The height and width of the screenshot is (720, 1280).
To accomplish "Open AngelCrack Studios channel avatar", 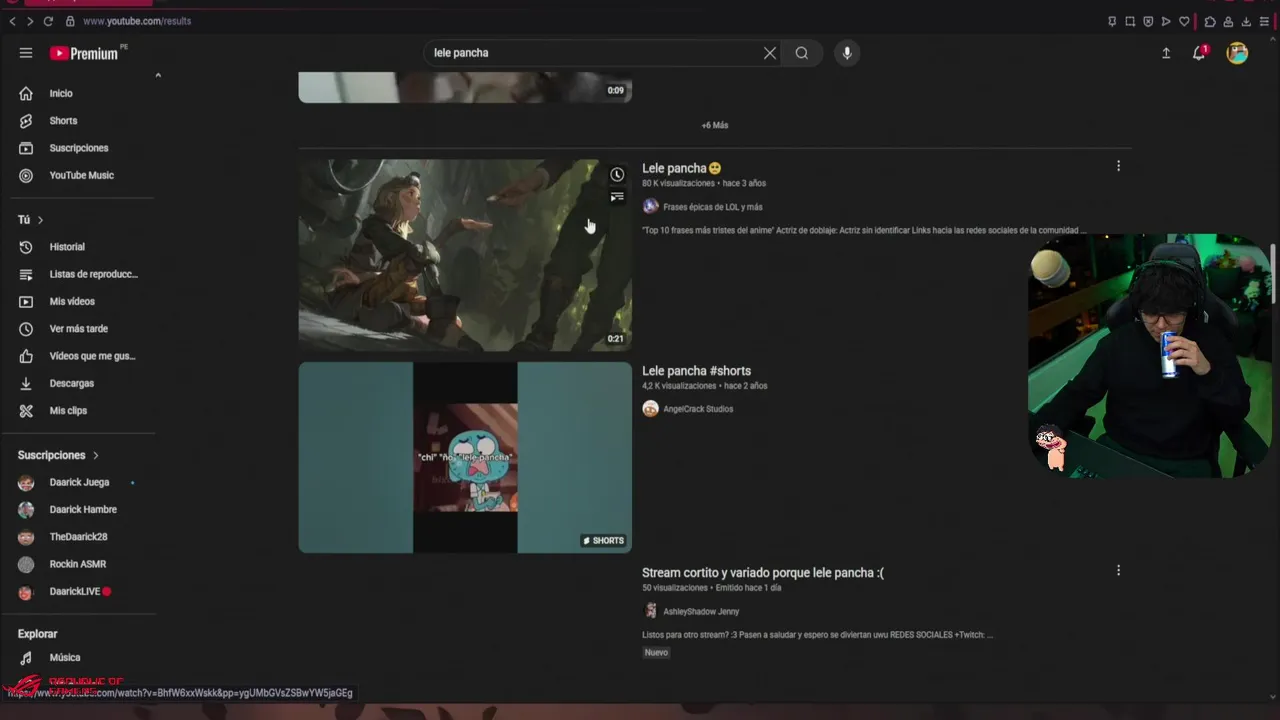I will click(650, 408).
